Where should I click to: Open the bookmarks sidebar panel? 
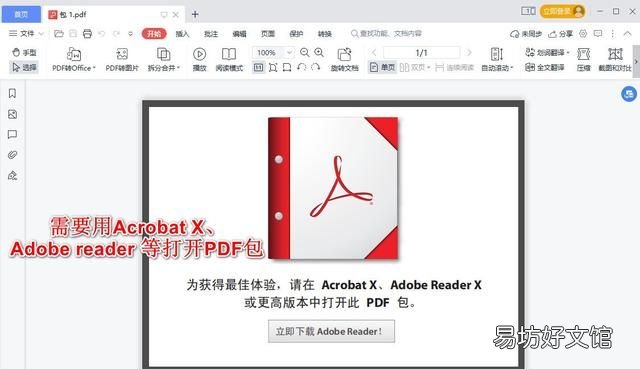point(12,93)
